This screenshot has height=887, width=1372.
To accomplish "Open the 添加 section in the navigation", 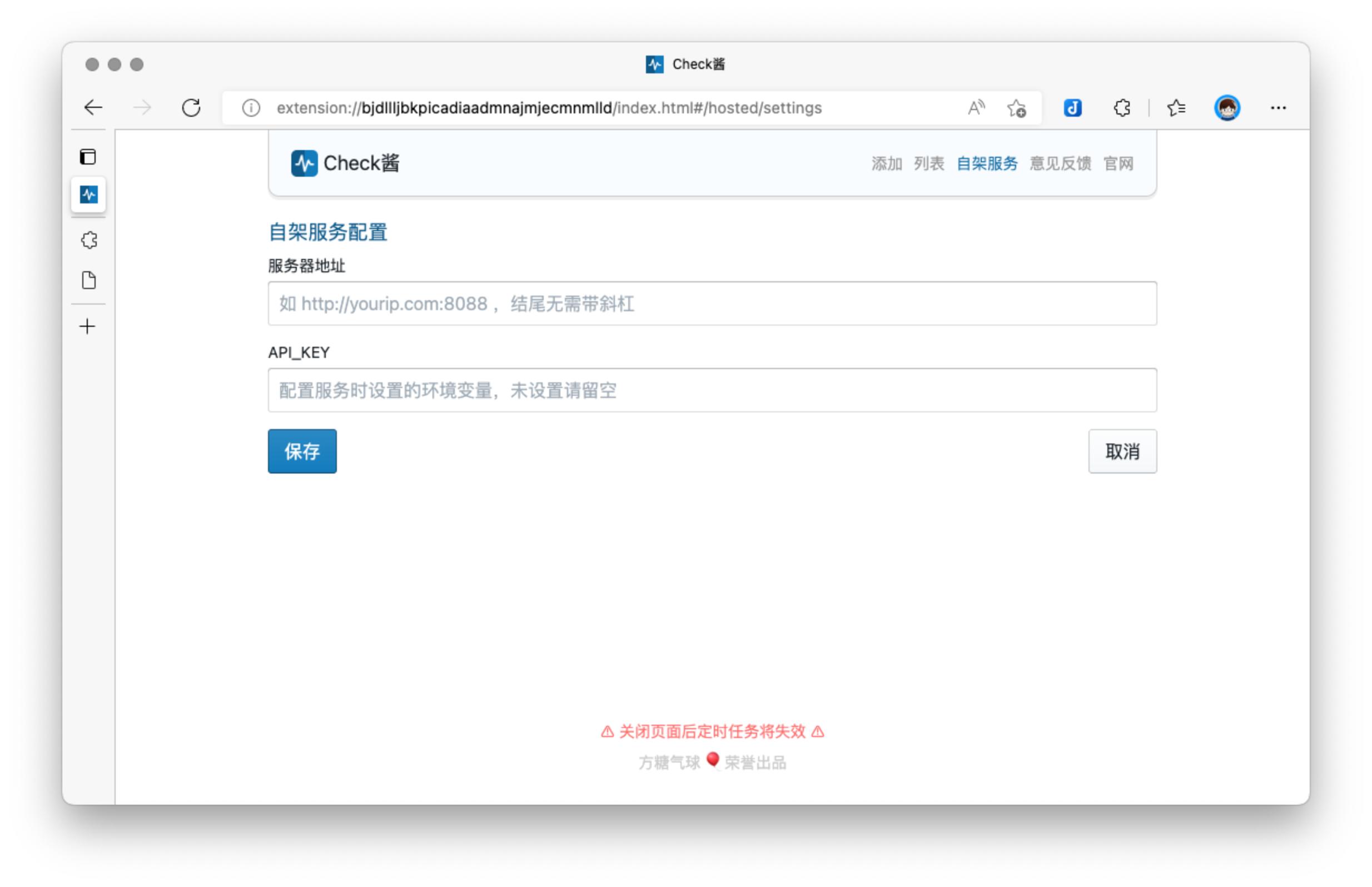I will [887, 163].
